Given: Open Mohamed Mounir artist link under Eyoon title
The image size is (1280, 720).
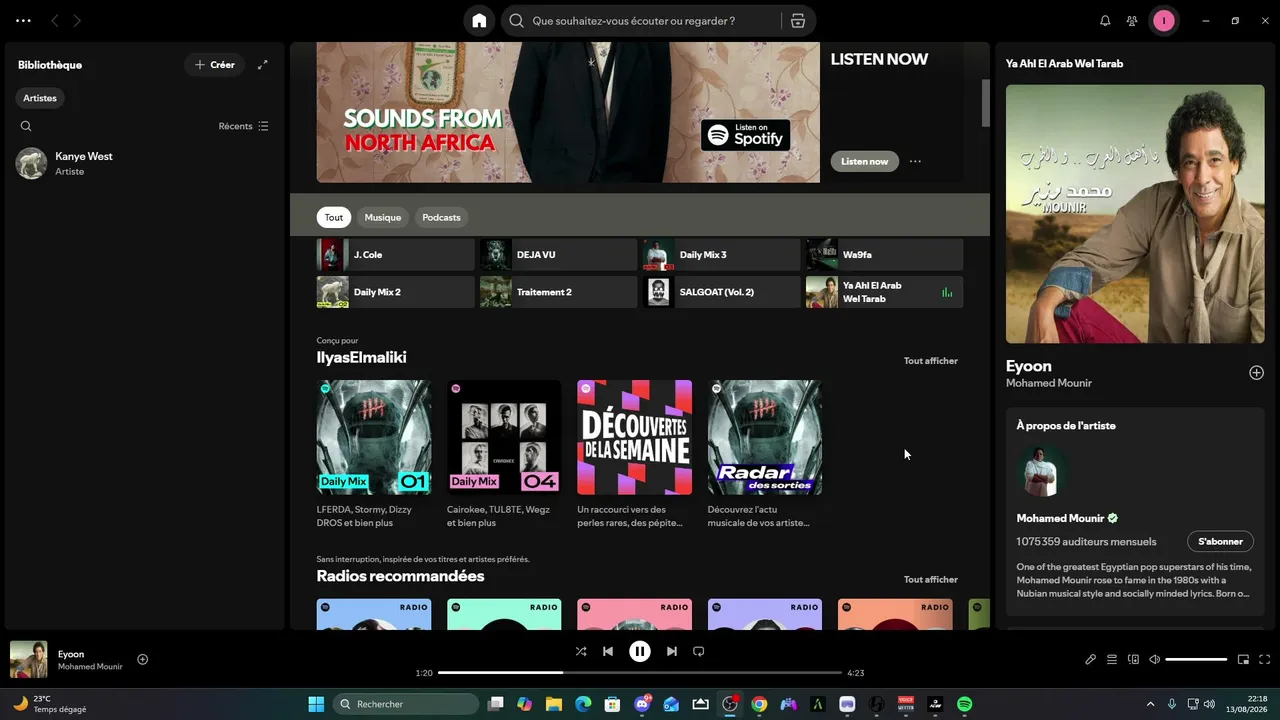Looking at the screenshot, I should pos(1049,383).
